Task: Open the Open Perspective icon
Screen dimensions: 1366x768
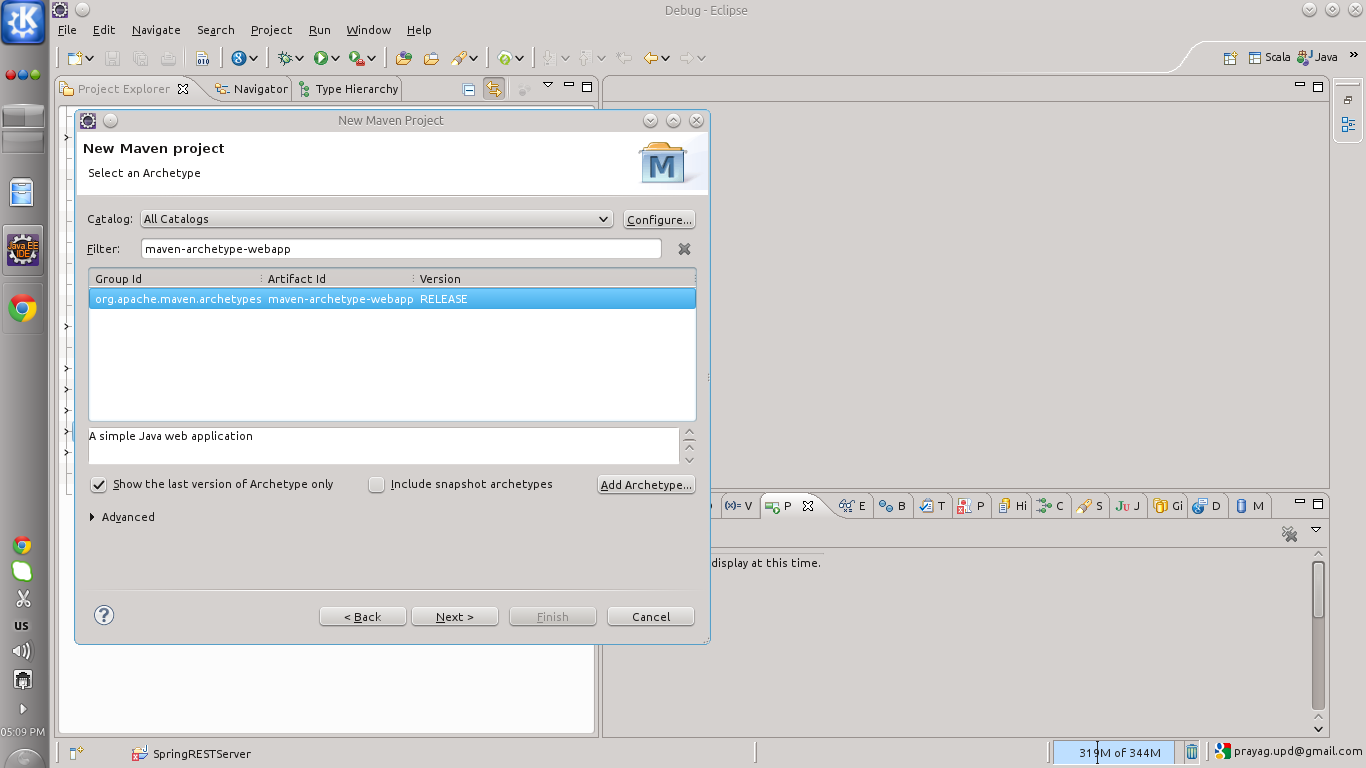Action: pos(1231,57)
